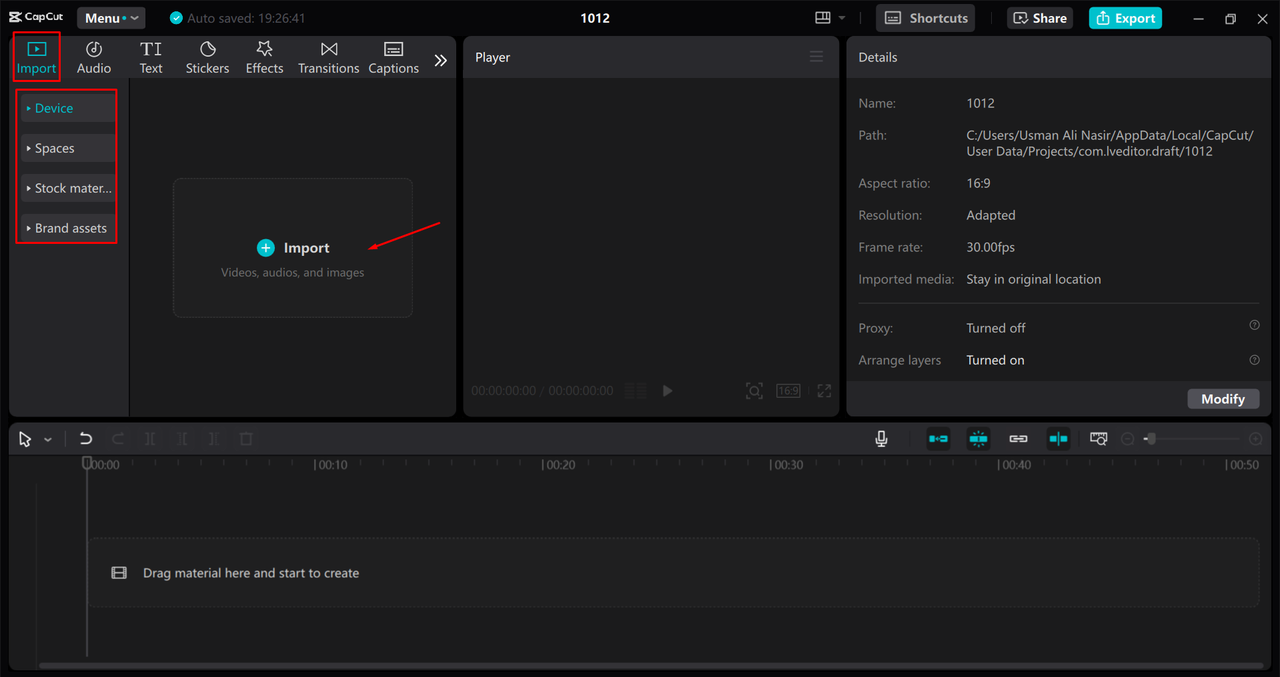Expand the Device section

point(68,108)
